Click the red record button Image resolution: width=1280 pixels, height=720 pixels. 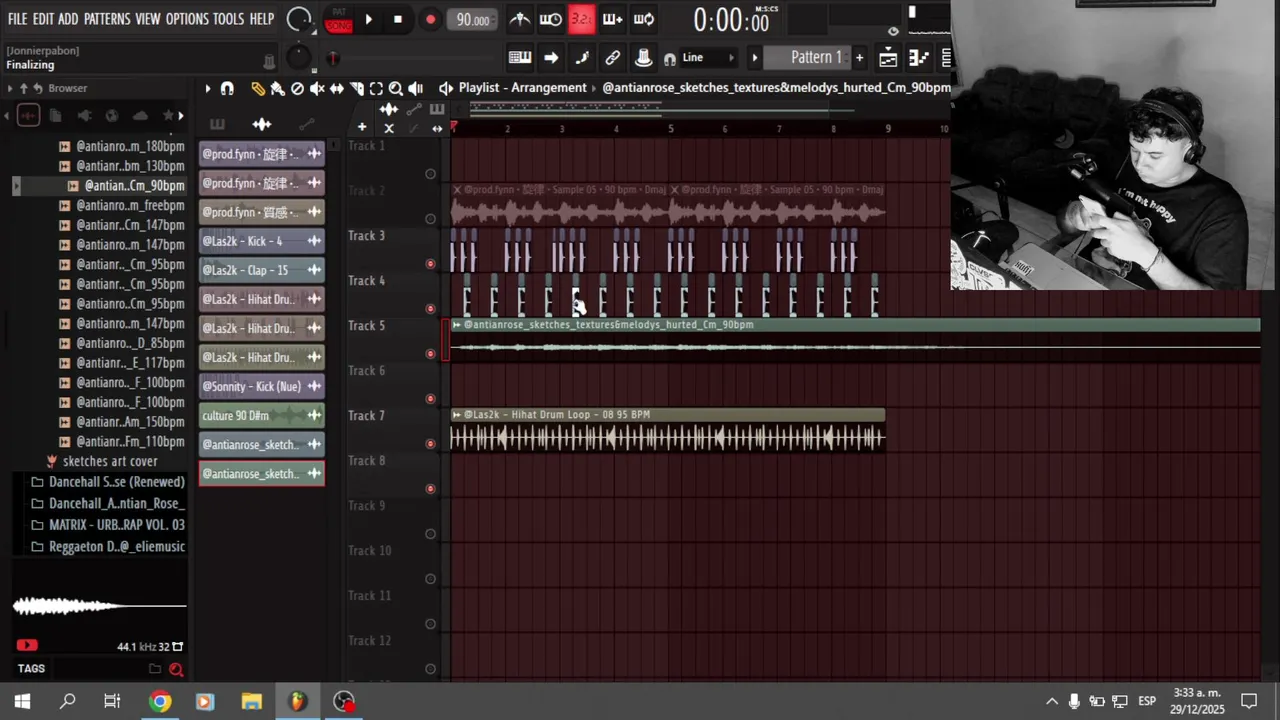tap(430, 20)
